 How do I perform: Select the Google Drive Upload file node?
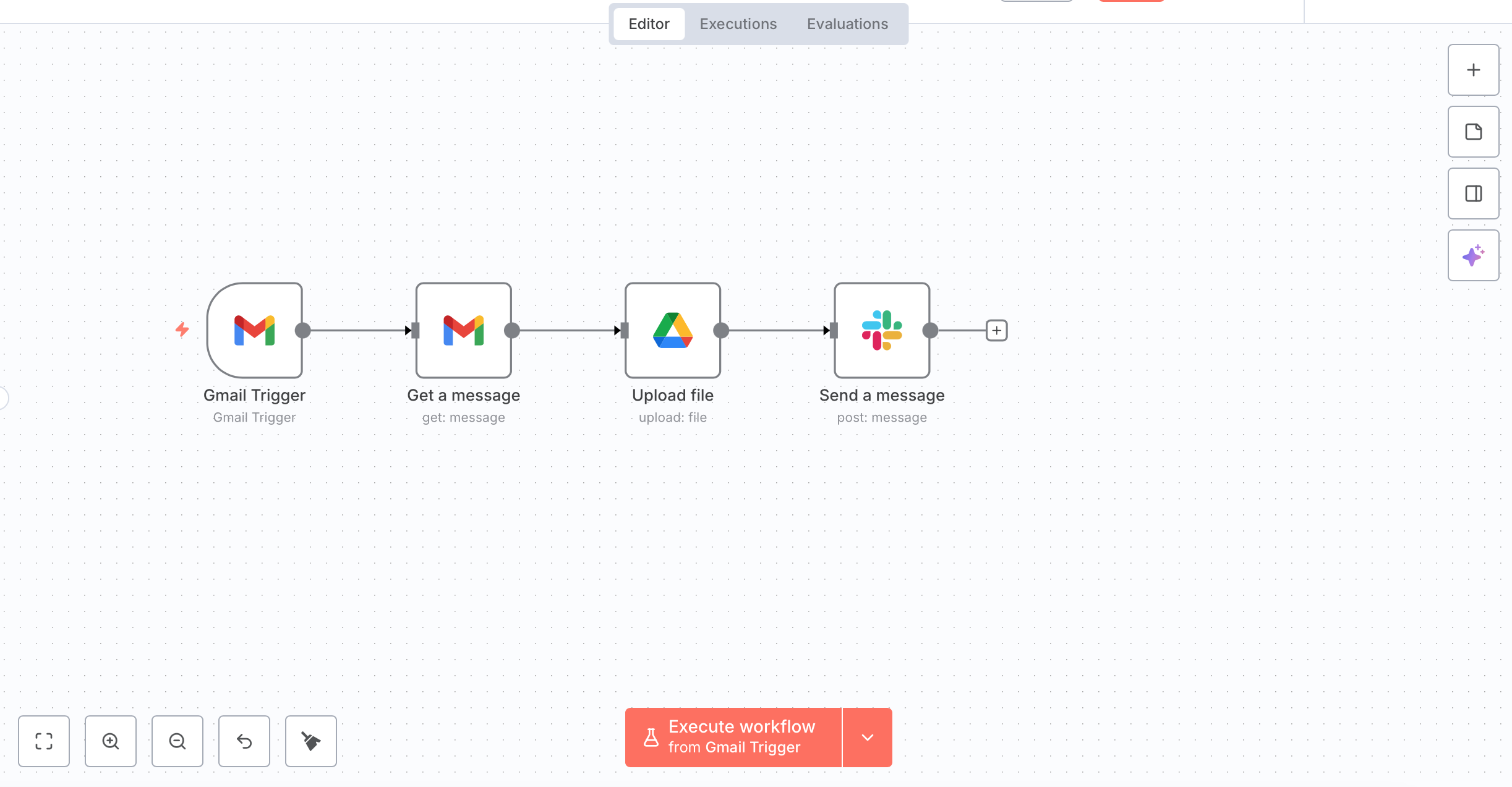point(672,330)
